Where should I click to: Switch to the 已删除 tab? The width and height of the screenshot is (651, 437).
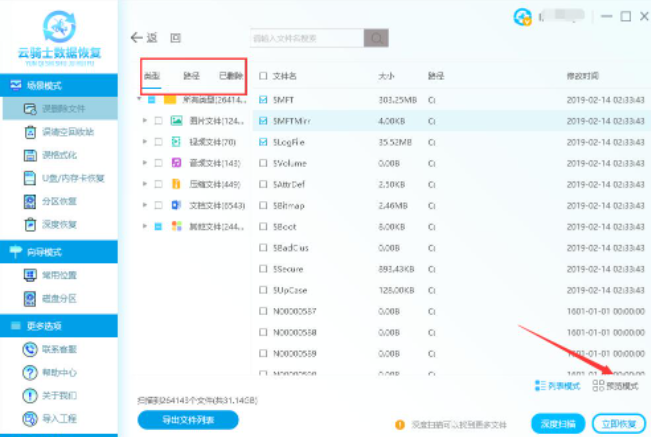[x=230, y=75]
